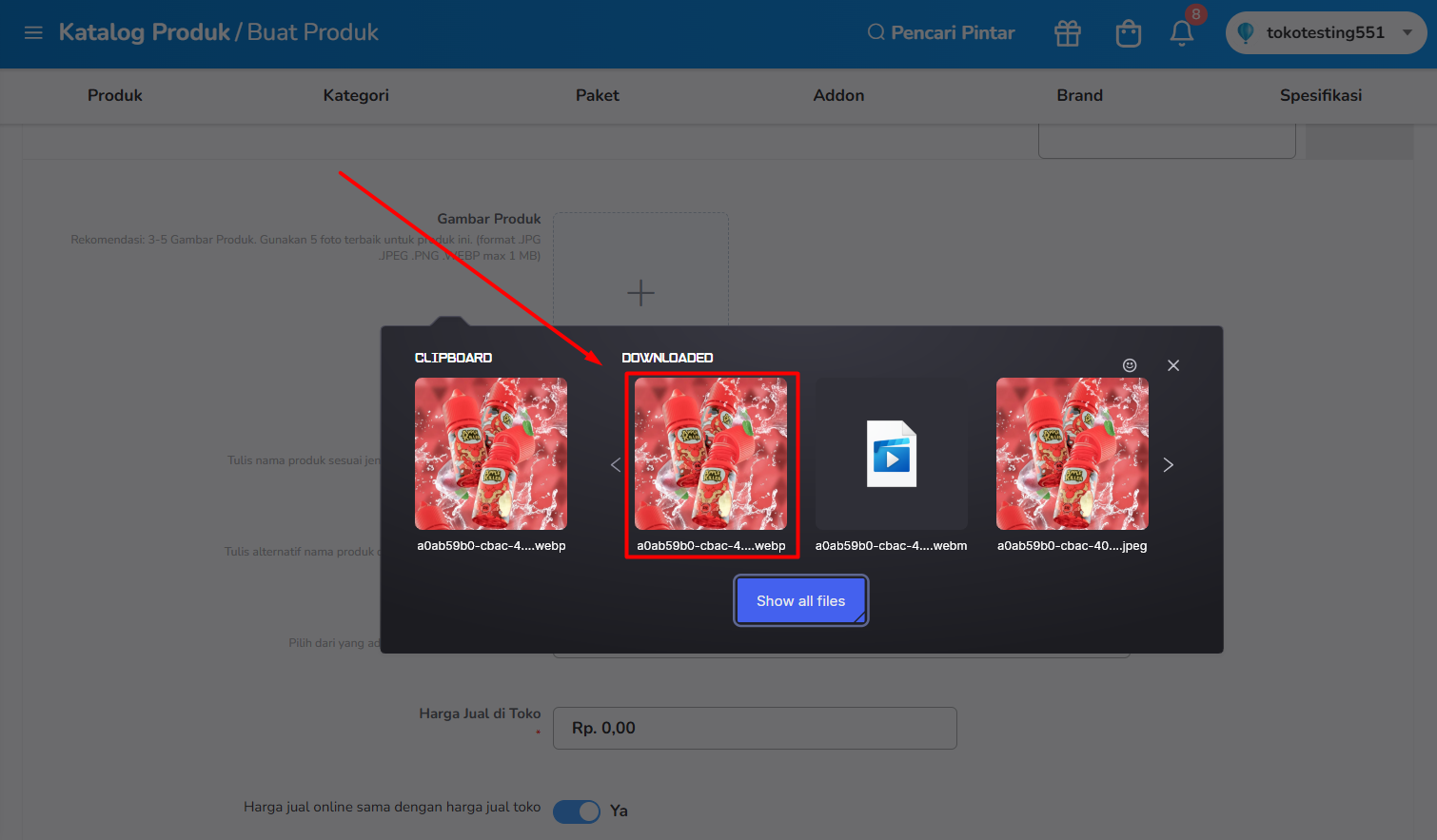Go to next downloaded files

(x=1169, y=464)
